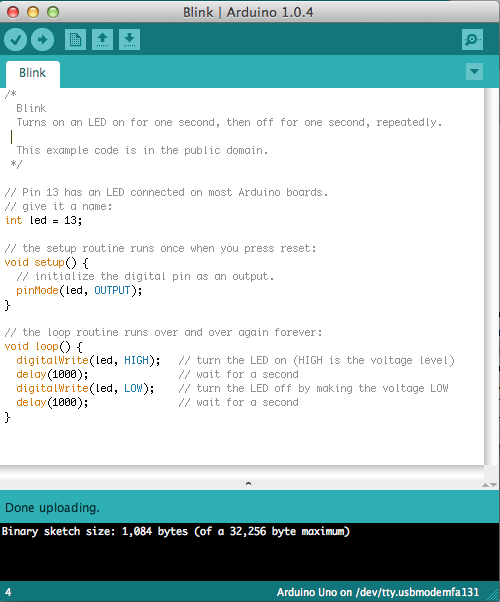Viewport: 500px width, 602px height.
Task: Click 'void loop() {' in the editor
Action: (43, 347)
